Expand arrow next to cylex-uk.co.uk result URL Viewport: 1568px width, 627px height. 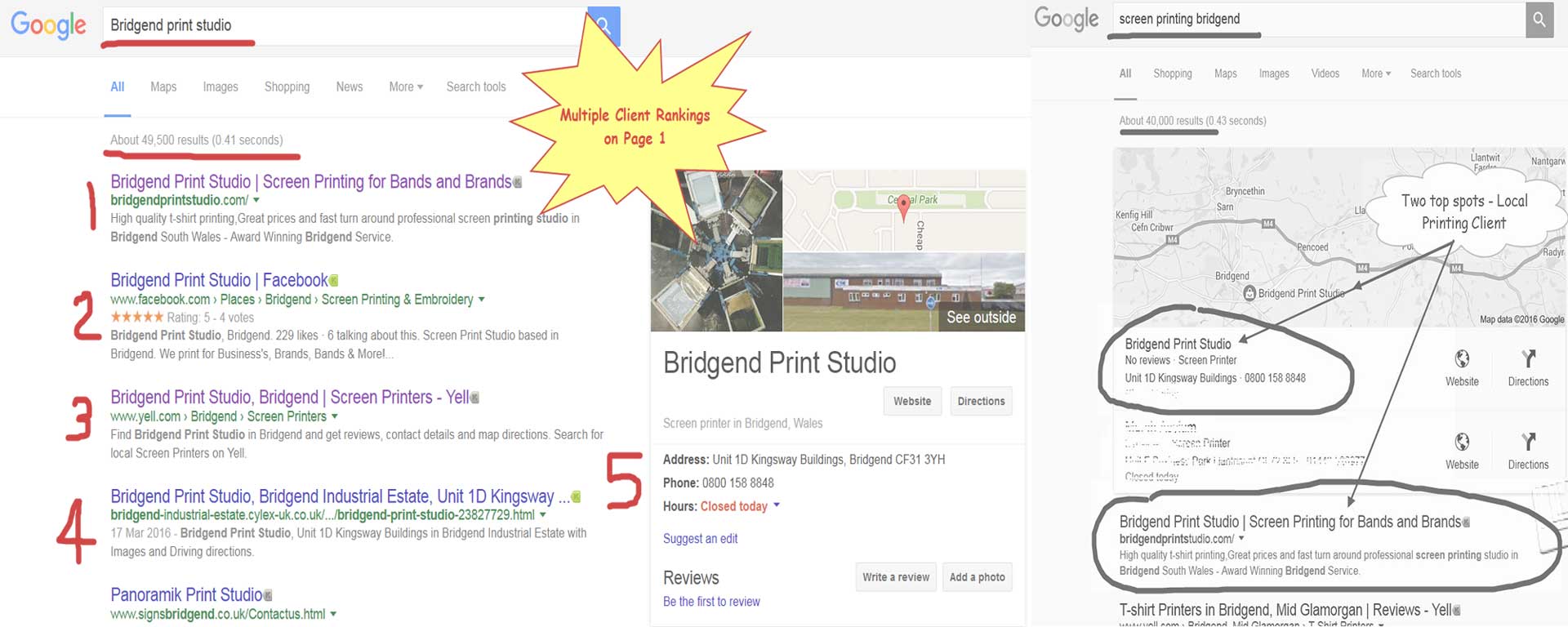coord(542,515)
